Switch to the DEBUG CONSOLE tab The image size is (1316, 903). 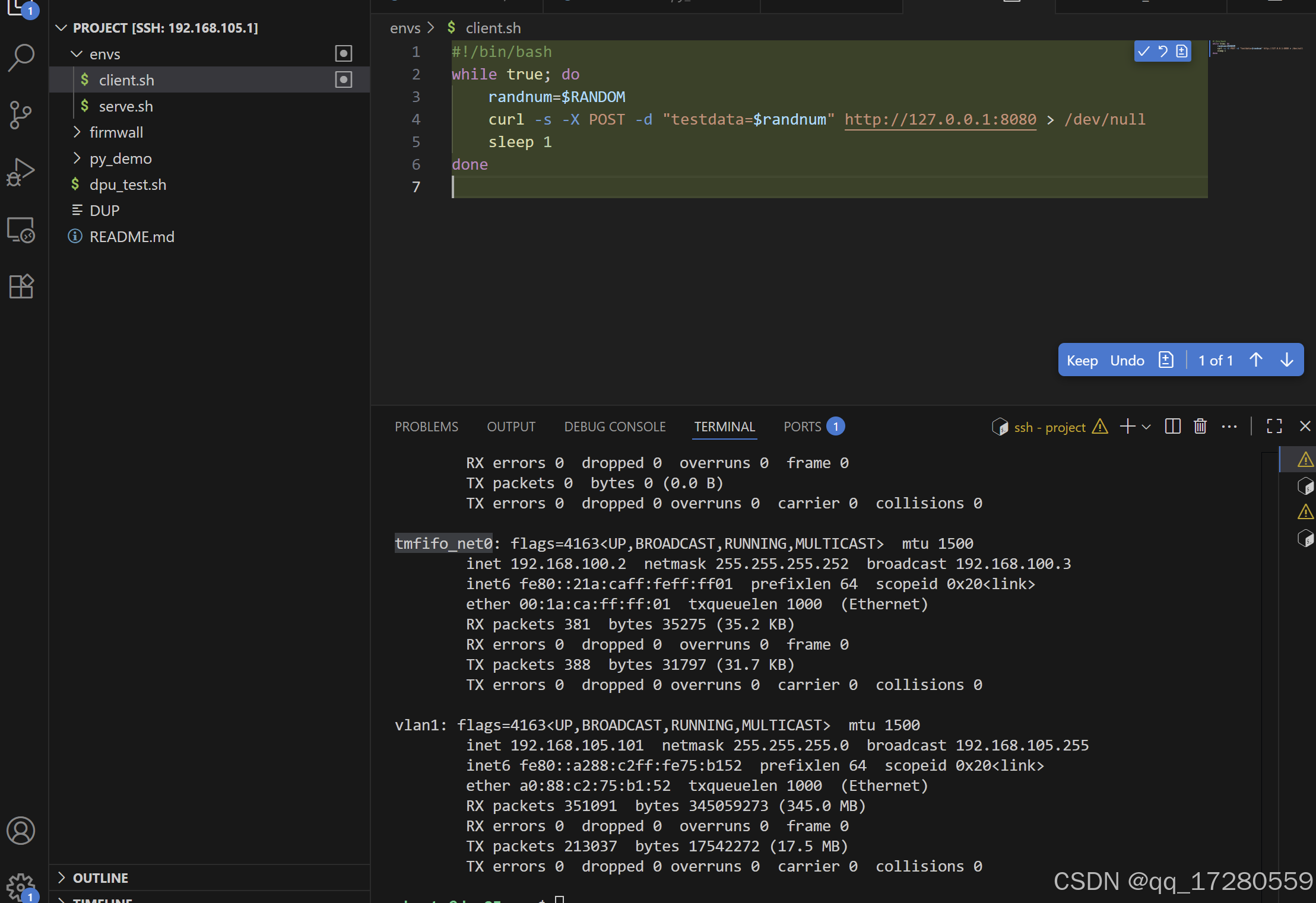[615, 427]
